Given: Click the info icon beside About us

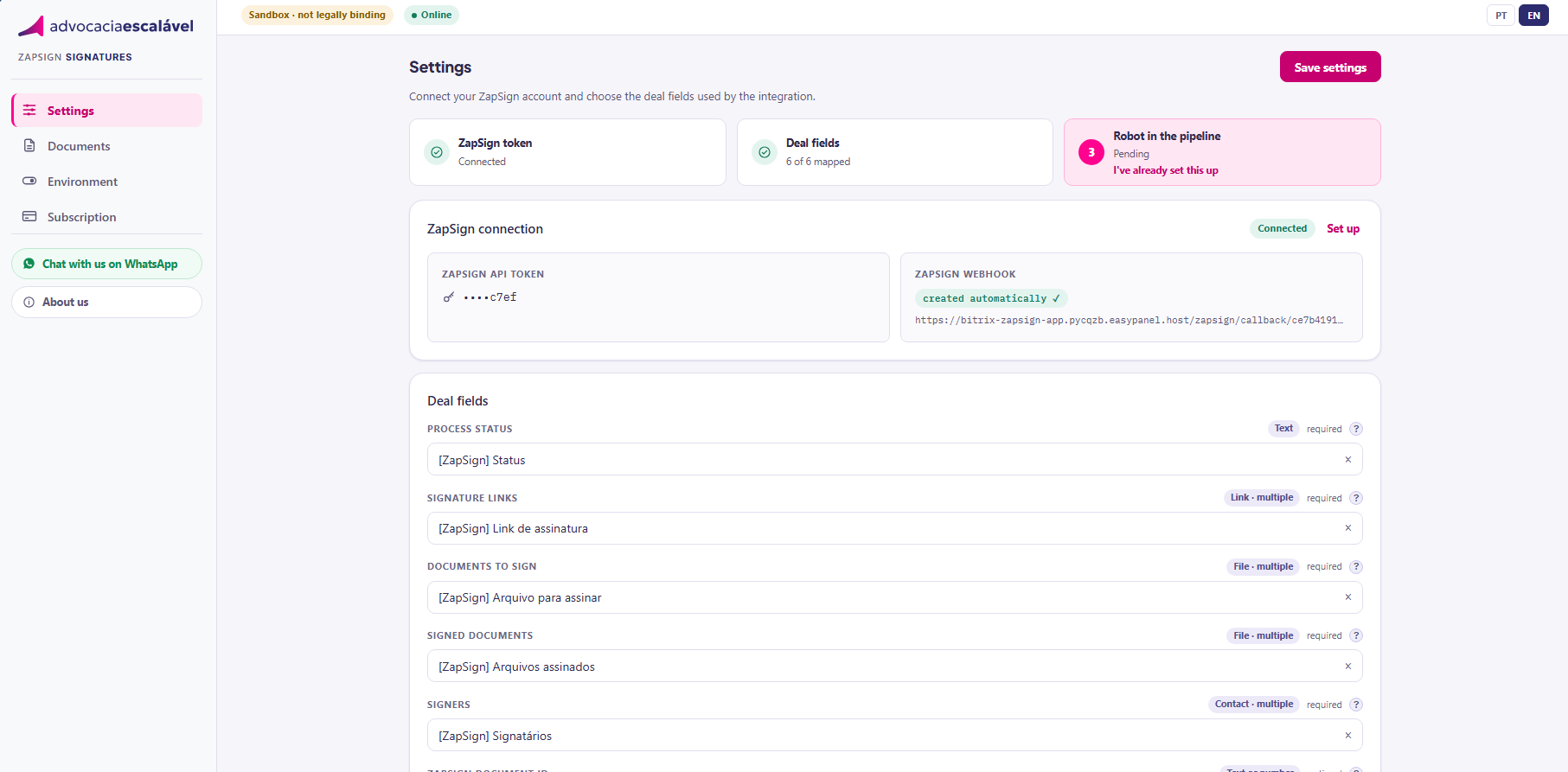Looking at the screenshot, I should pyautogui.click(x=29, y=302).
